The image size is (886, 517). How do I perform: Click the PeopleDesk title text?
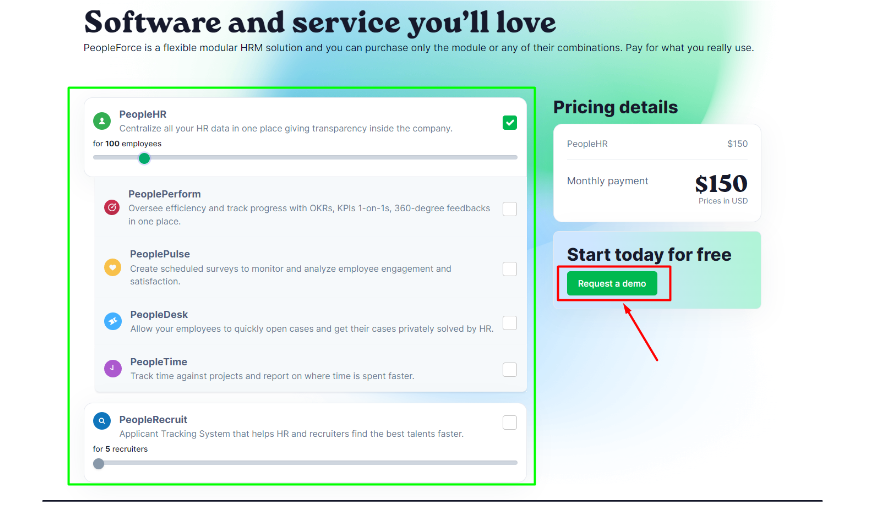pyautogui.click(x=159, y=315)
